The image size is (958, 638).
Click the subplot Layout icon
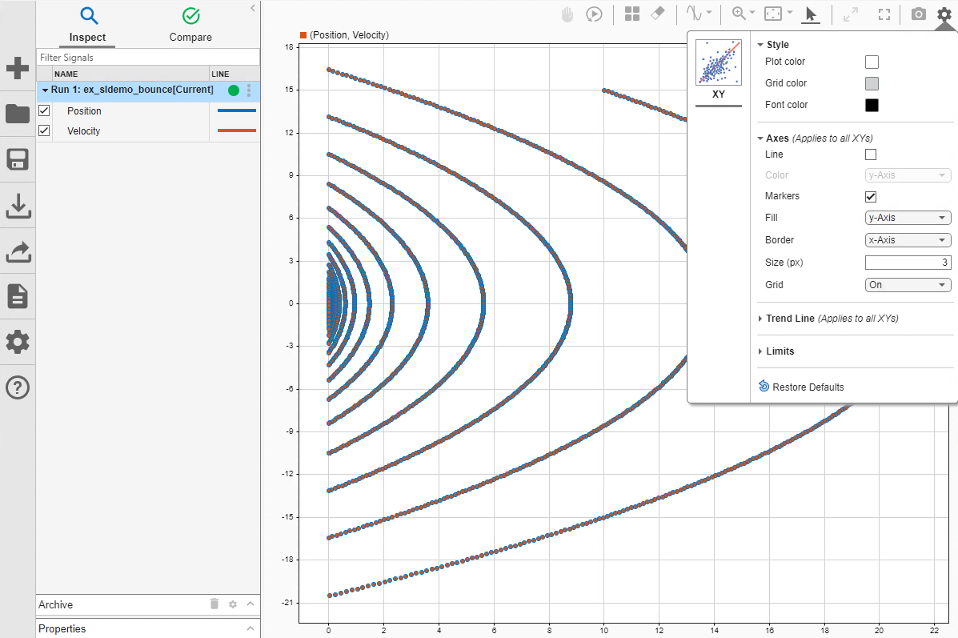[x=631, y=14]
